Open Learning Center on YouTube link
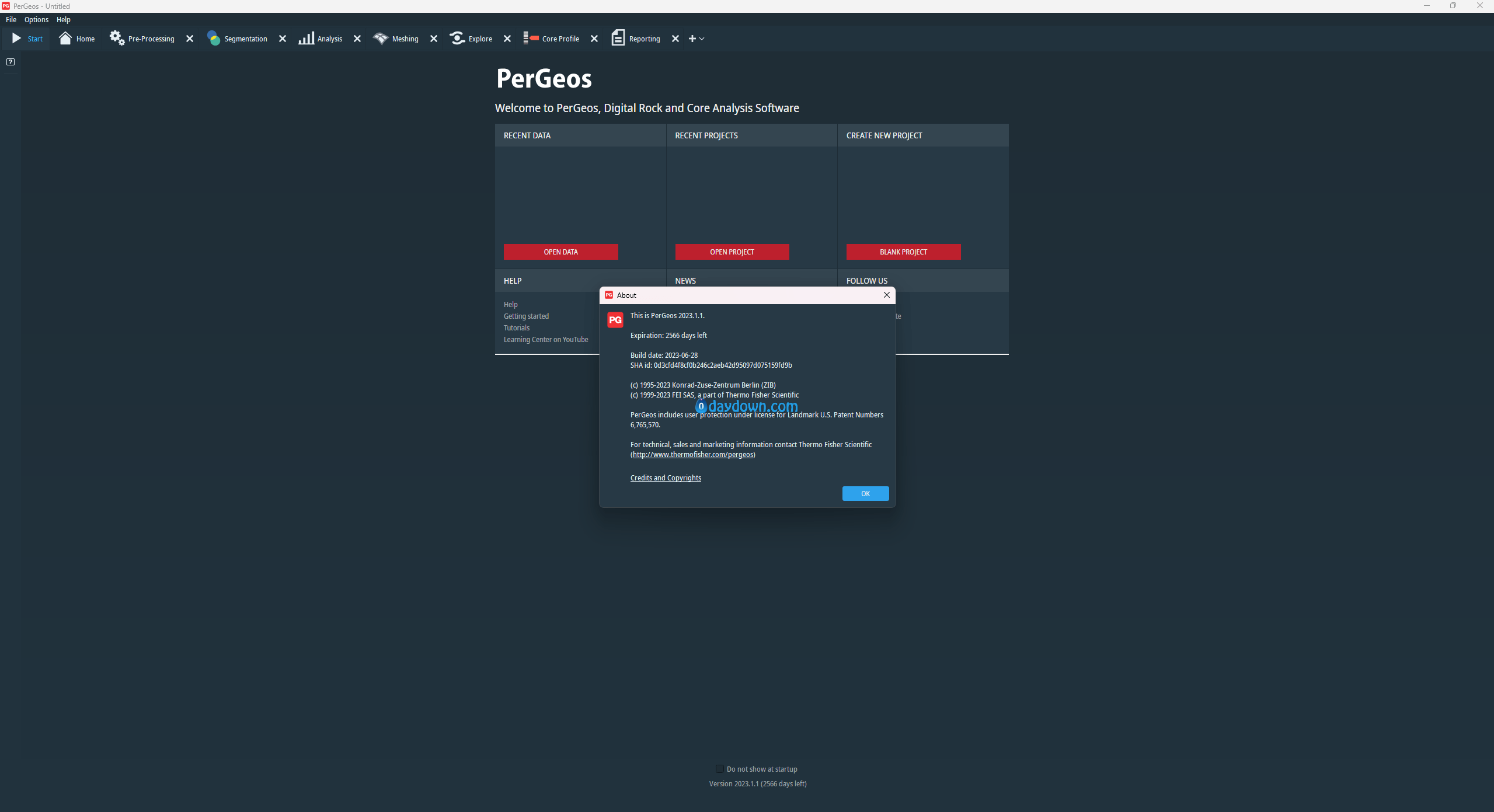 tap(546, 340)
